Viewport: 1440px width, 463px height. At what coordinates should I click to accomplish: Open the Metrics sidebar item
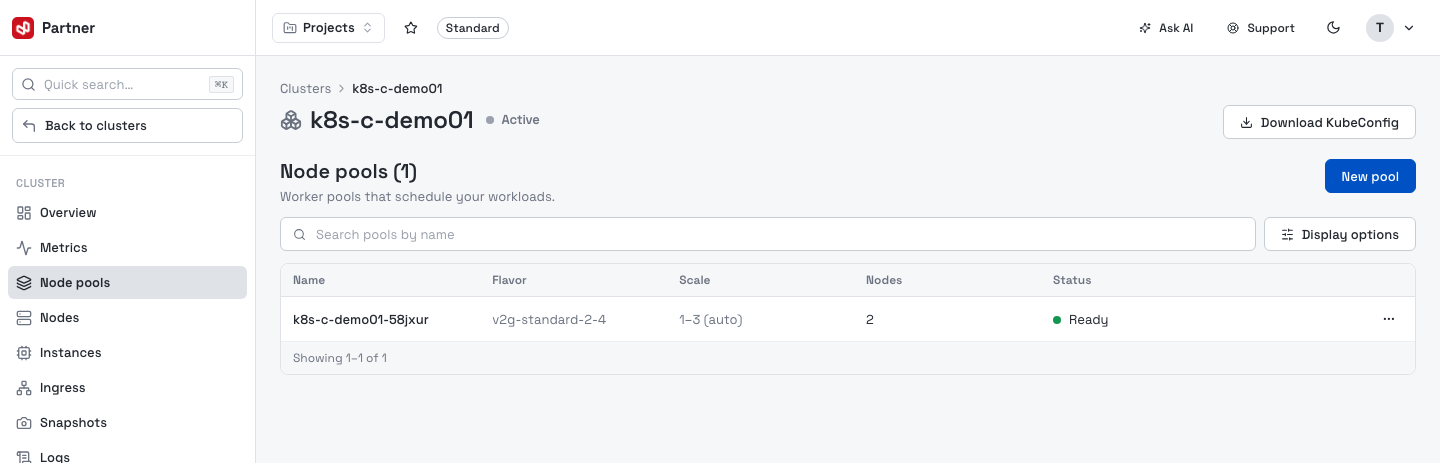click(x=127, y=248)
